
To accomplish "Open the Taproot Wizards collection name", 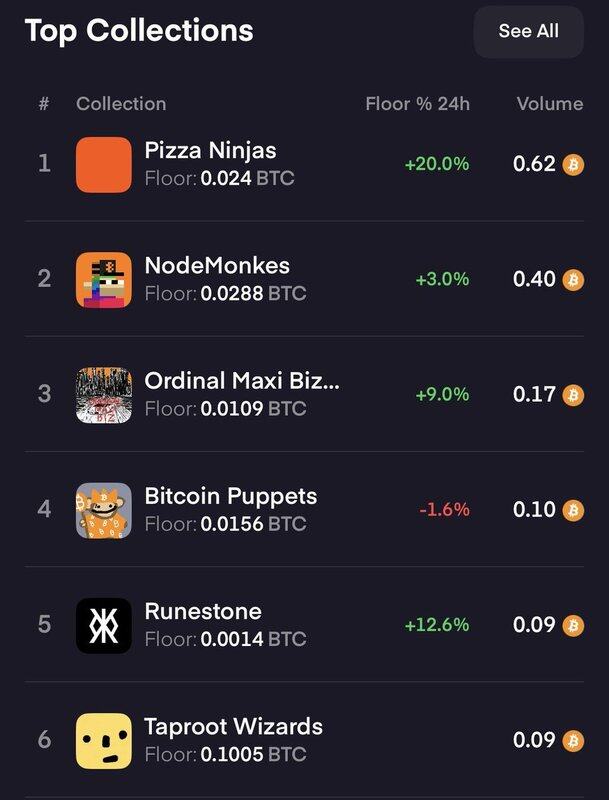I will tap(233, 726).
